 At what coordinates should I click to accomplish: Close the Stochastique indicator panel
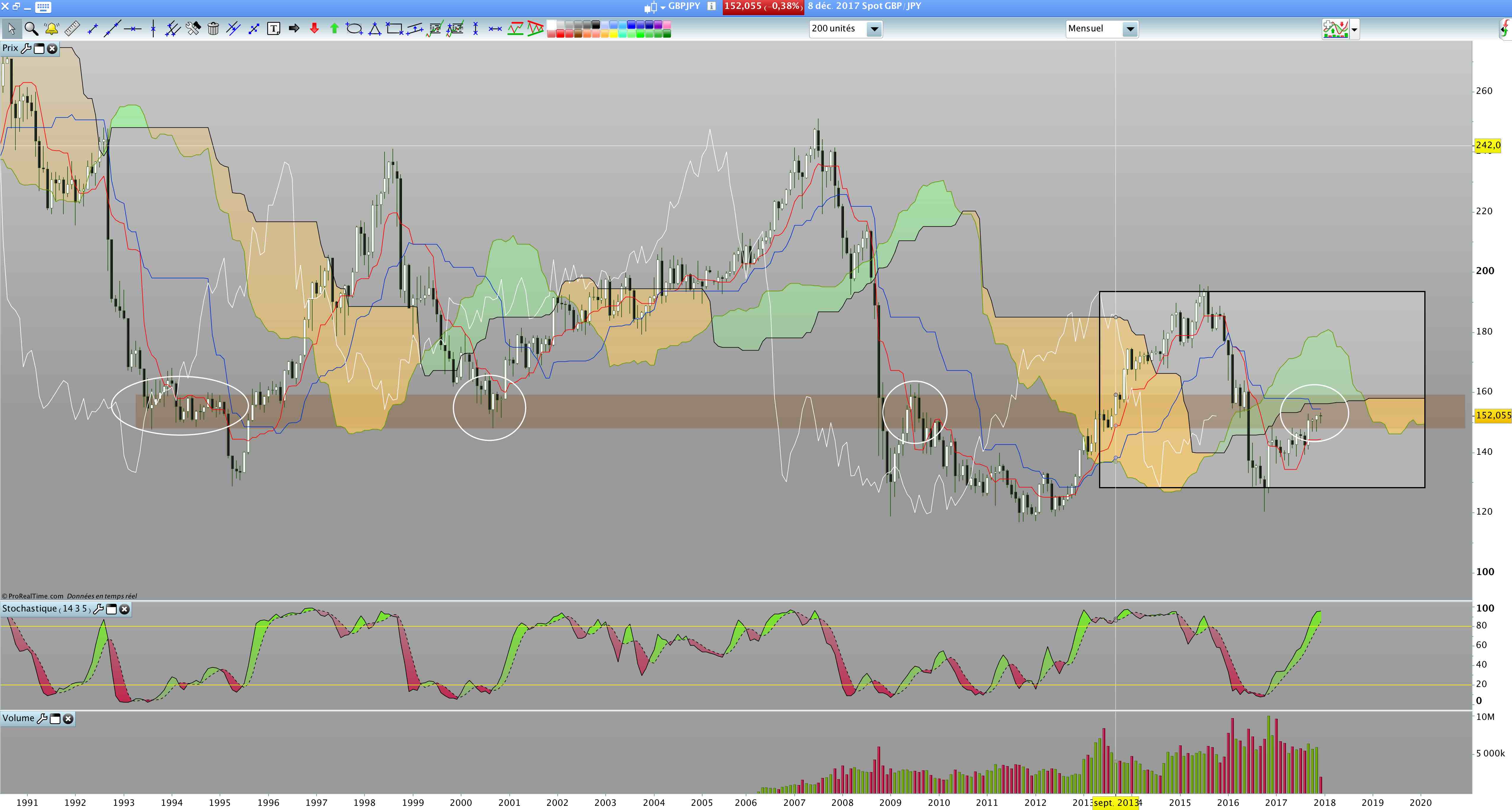click(x=124, y=609)
